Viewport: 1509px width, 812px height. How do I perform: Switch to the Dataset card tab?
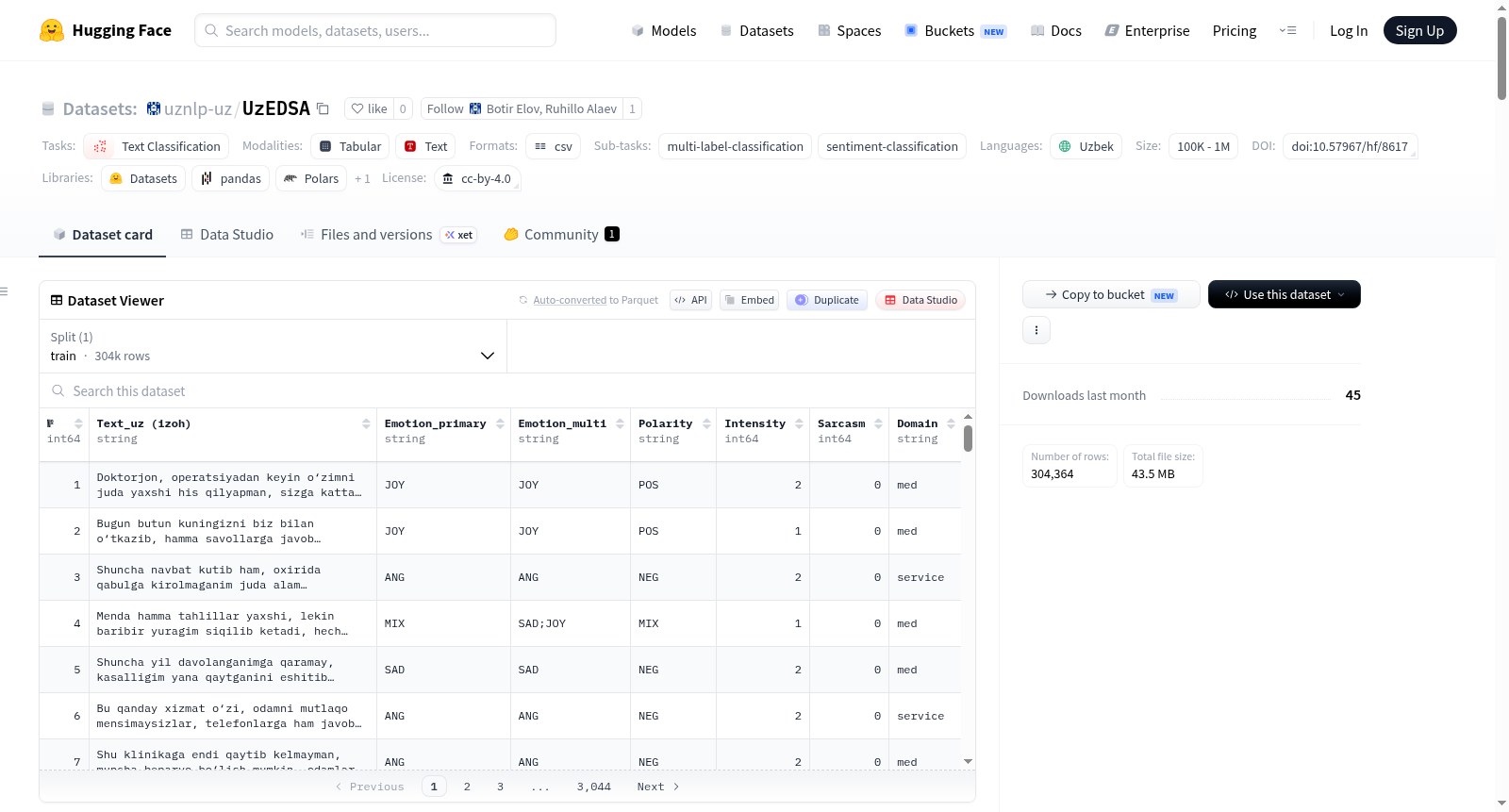point(103,234)
